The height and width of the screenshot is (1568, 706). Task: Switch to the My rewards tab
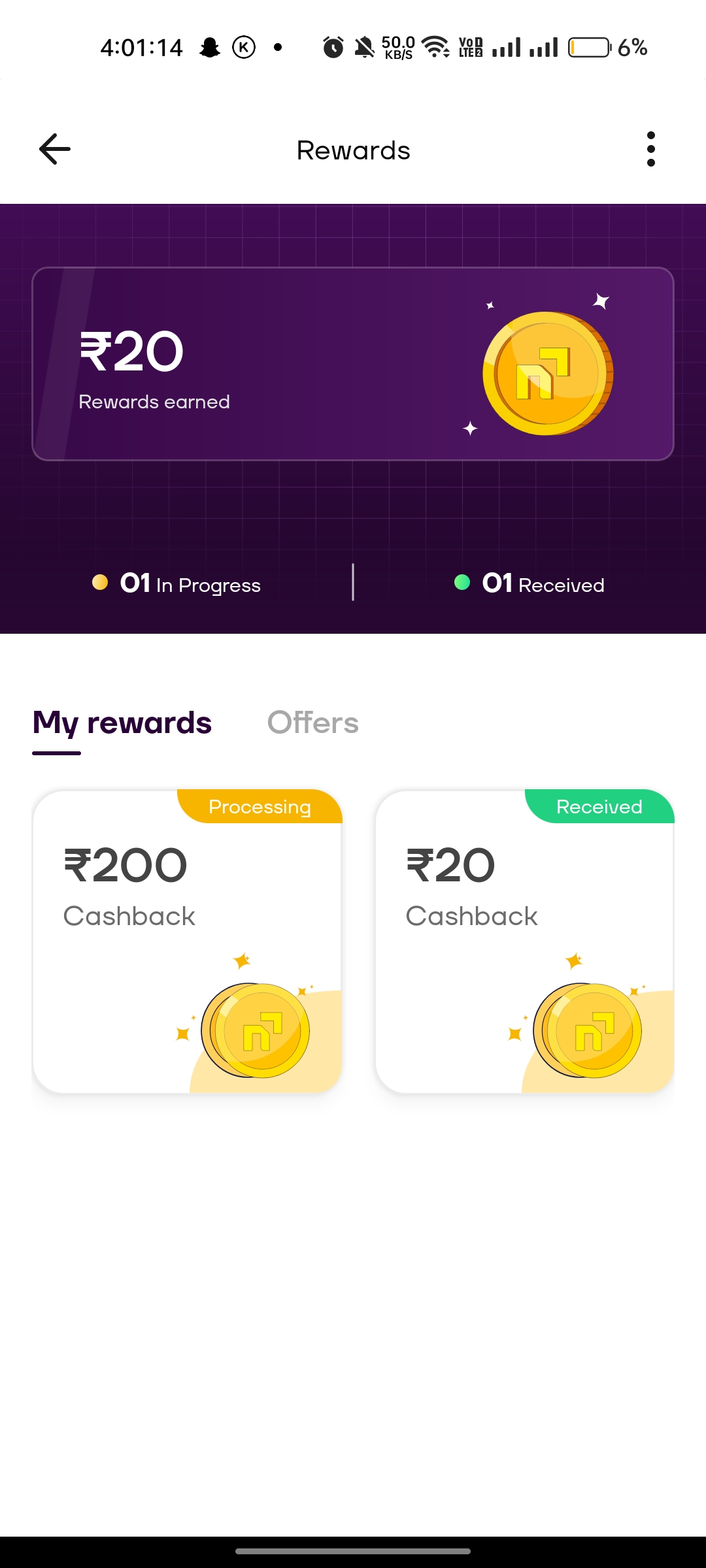coord(122,723)
